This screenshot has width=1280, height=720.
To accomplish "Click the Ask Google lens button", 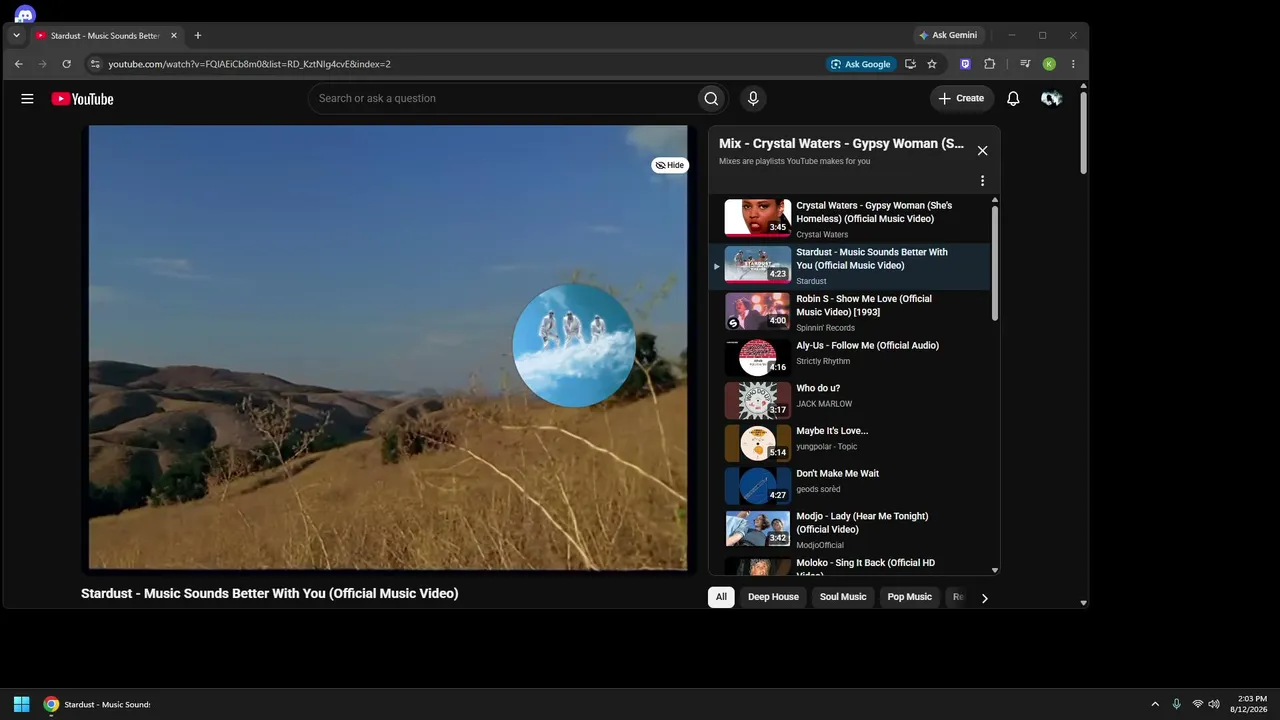I will (860, 64).
